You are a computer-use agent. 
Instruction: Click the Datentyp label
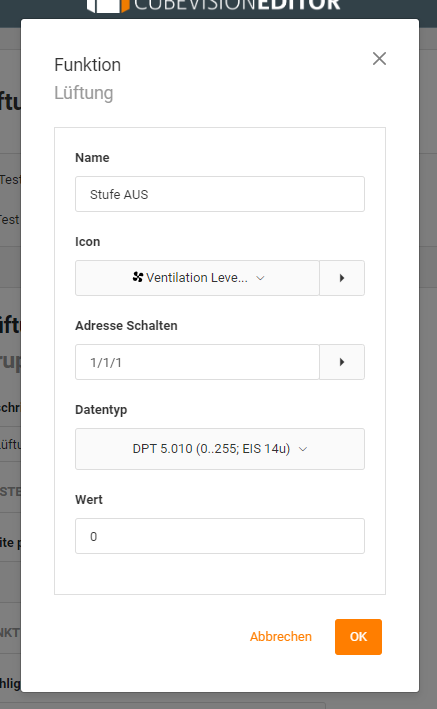pos(101,410)
